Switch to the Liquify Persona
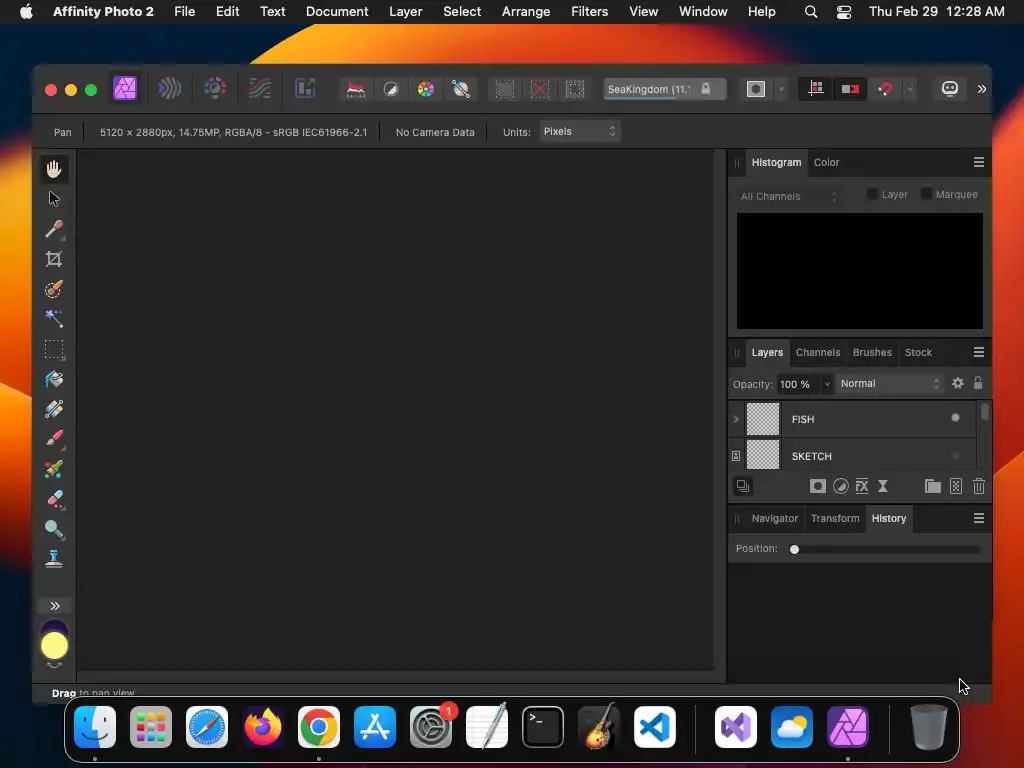The image size is (1024, 768). pyautogui.click(x=170, y=88)
